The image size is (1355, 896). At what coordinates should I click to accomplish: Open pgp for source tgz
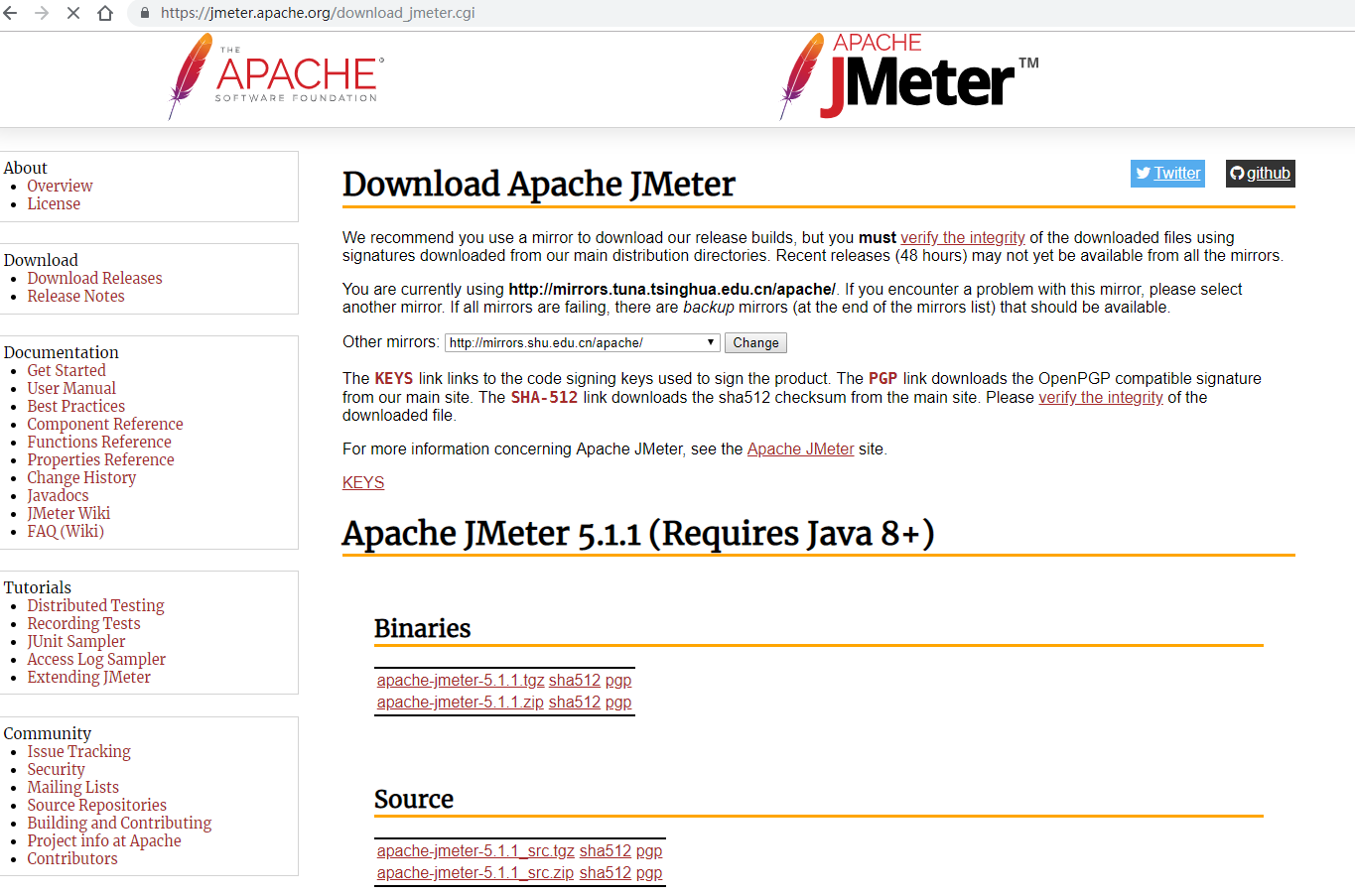click(x=649, y=850)
